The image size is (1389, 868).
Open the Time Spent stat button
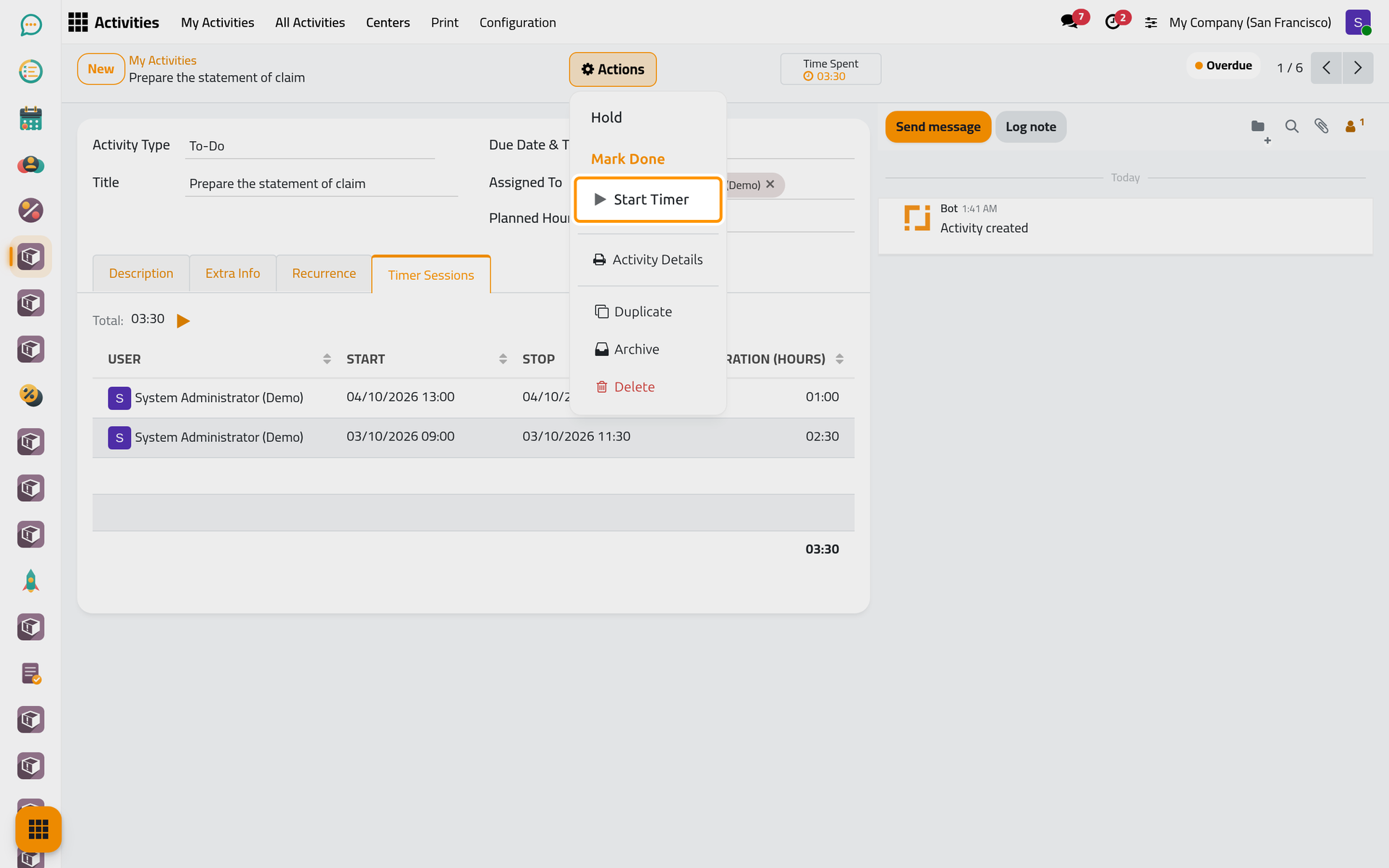pos(831,69)
